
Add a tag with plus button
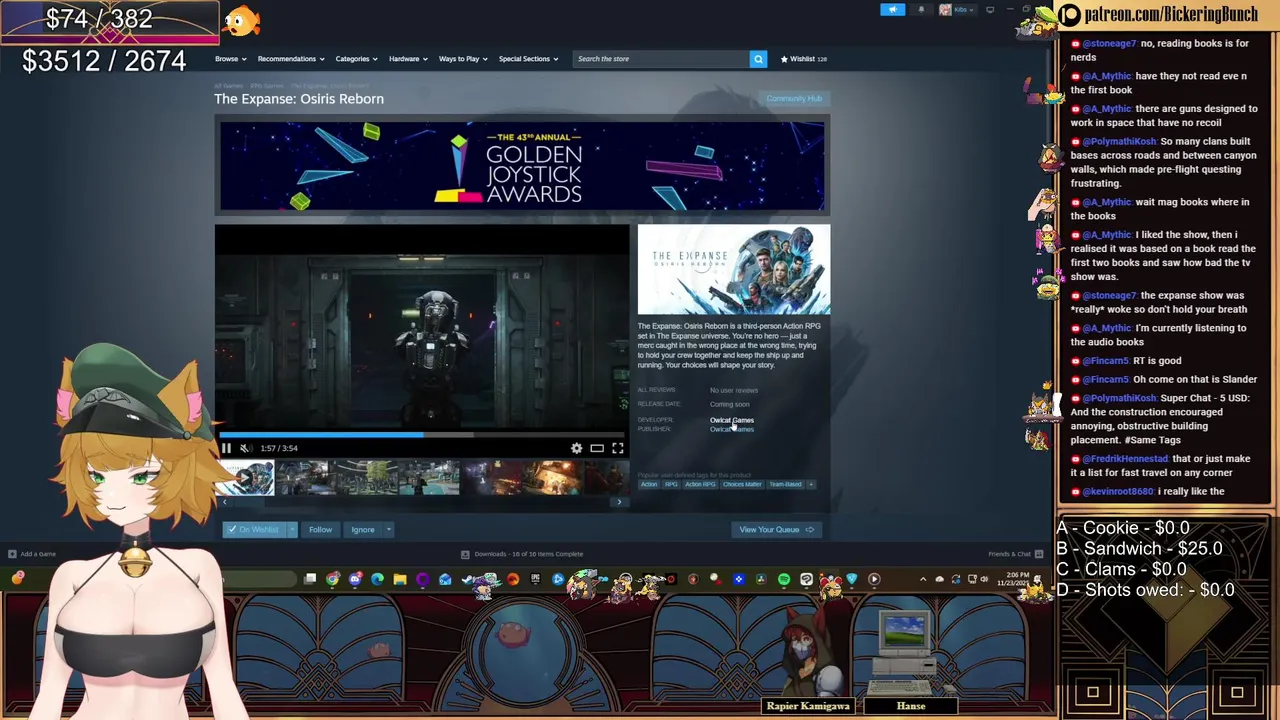811,484
